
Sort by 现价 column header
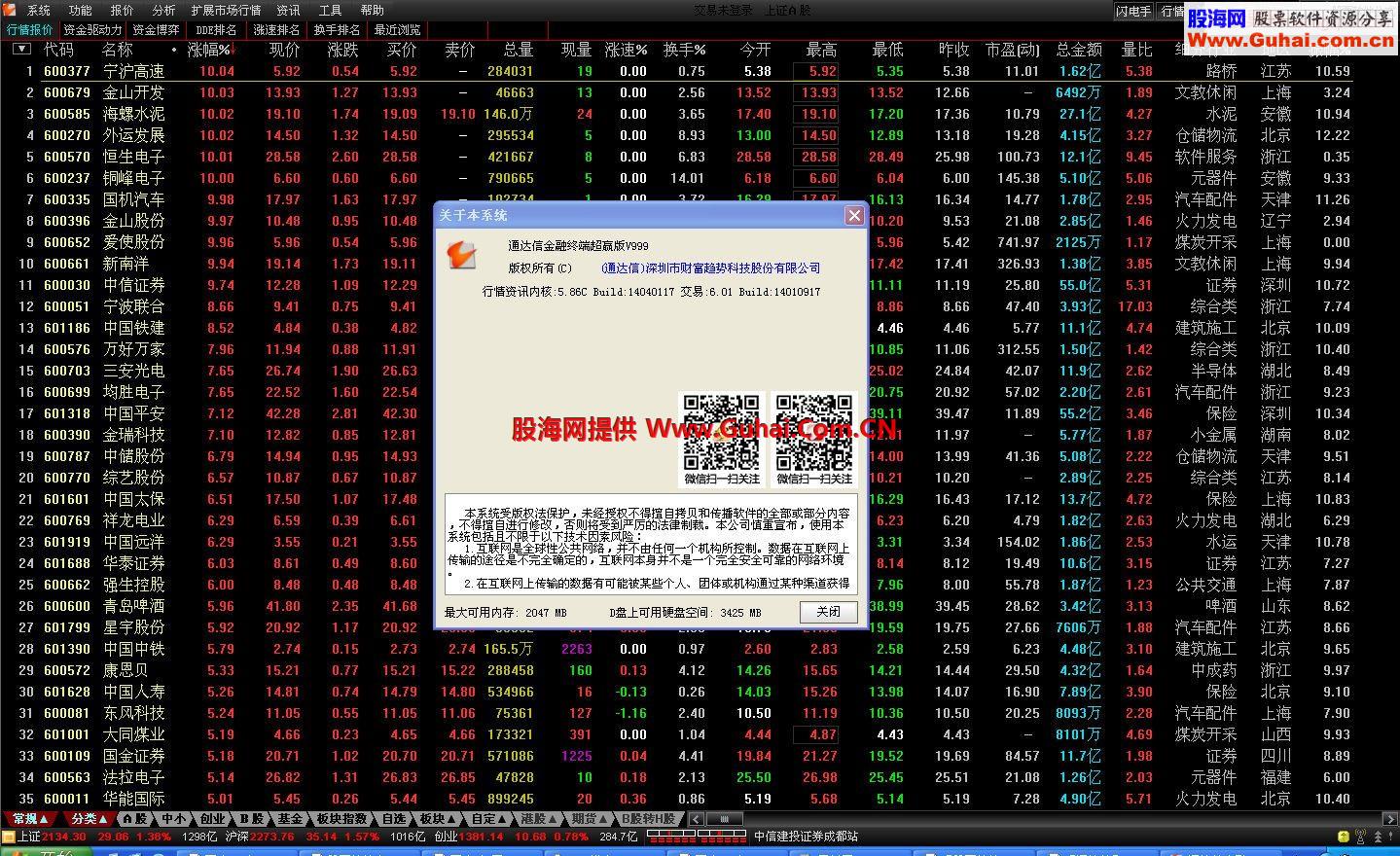tap(284, 50)
